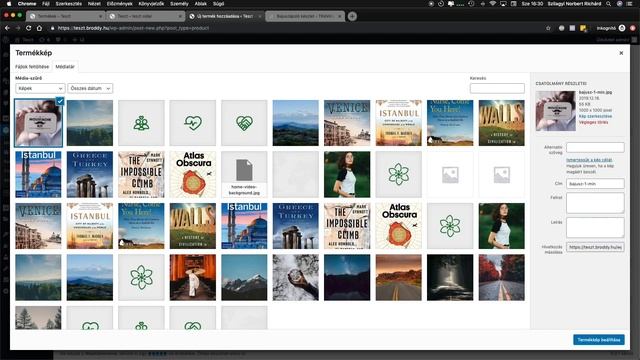This screenshot has height=360, width=640.
Task: Open the Ablak menu
Action: pyautogui.click(x=200, y=4)
